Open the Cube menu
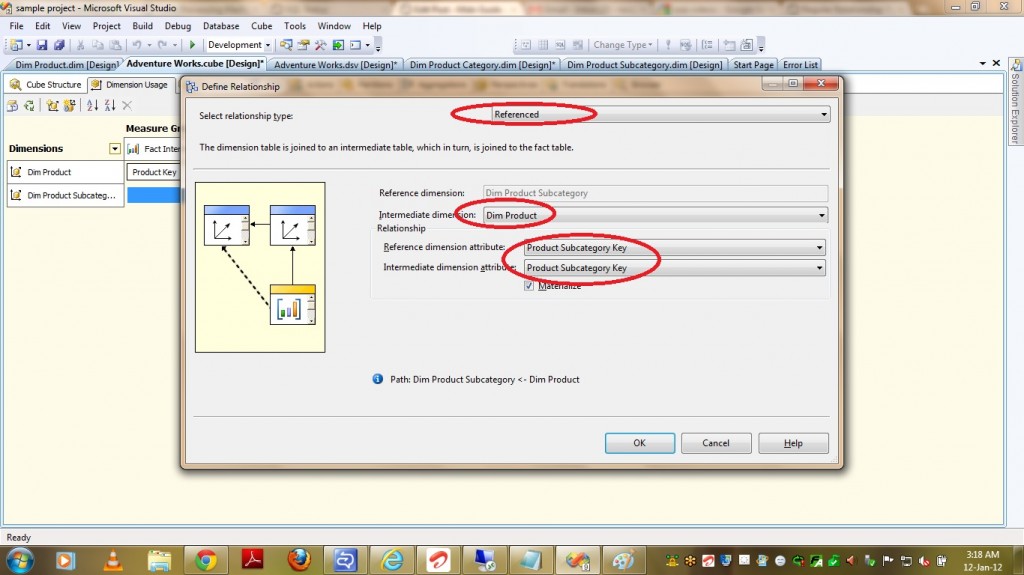This screenshot has height=575, width=1024. tap(261, 26)
